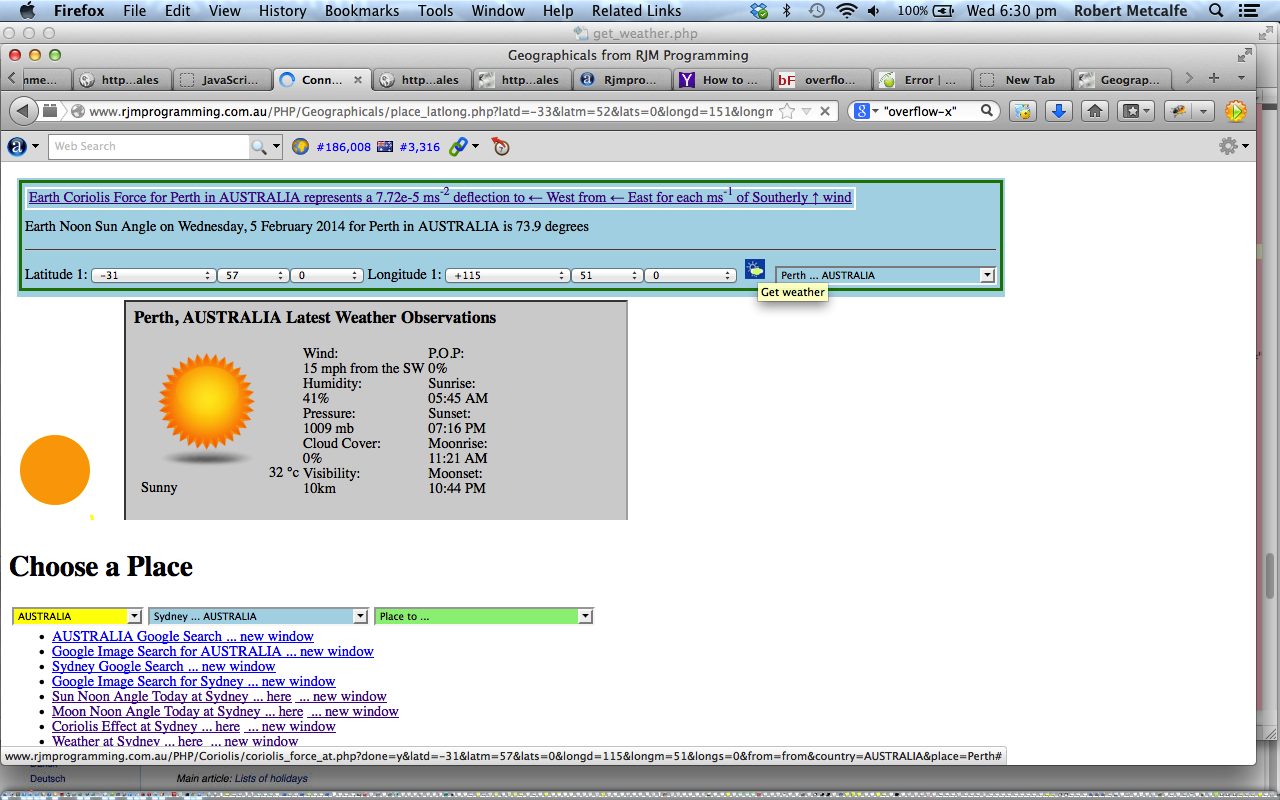Expand the Longitude degrees dropdown showing +115
Screen dimensions: 1280x800
tap(507, 275)
